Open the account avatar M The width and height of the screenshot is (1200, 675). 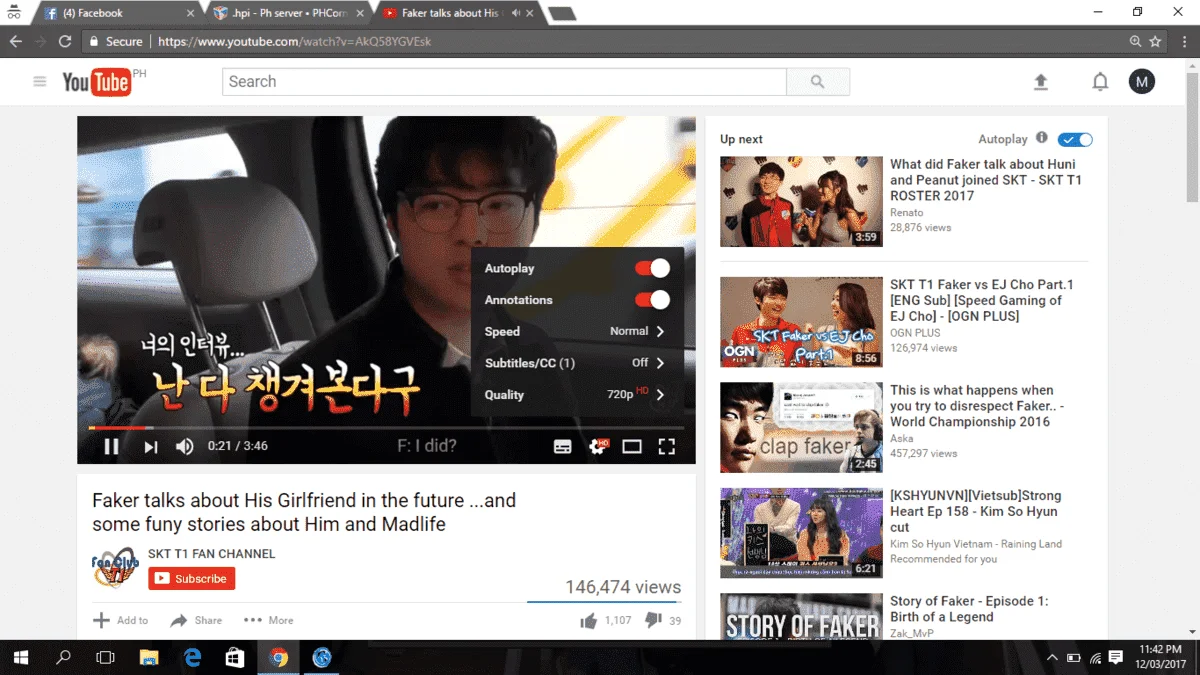pos(1142,82)
